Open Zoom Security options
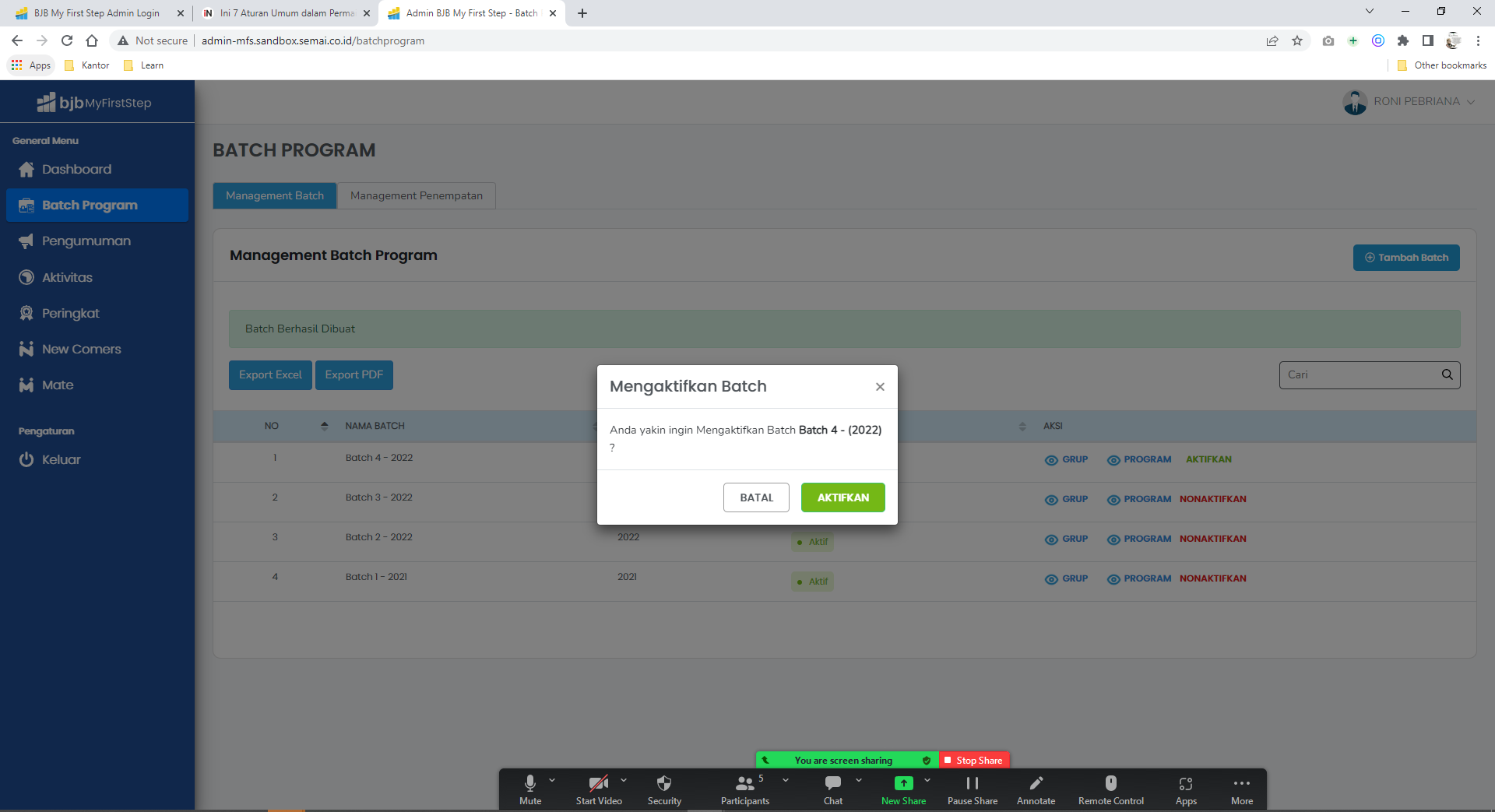 tap(664, 789)
